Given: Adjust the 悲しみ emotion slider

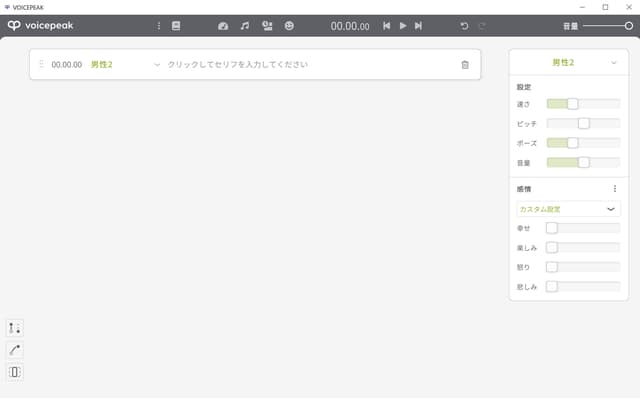Looking at the screenshot, I should (x=583, y=287).
